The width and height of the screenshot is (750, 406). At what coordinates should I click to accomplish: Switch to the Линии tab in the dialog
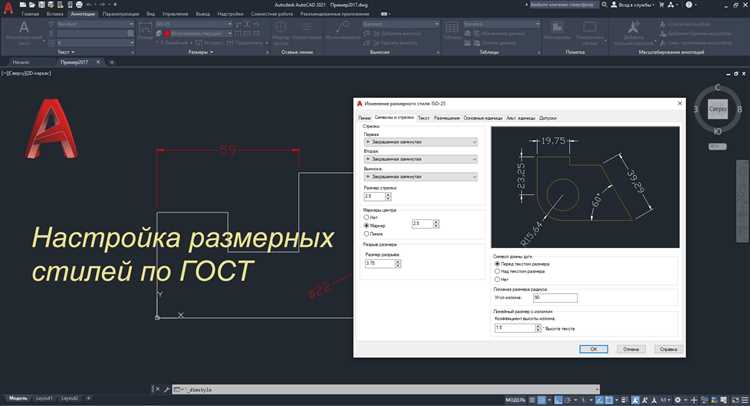pos(364,118)
